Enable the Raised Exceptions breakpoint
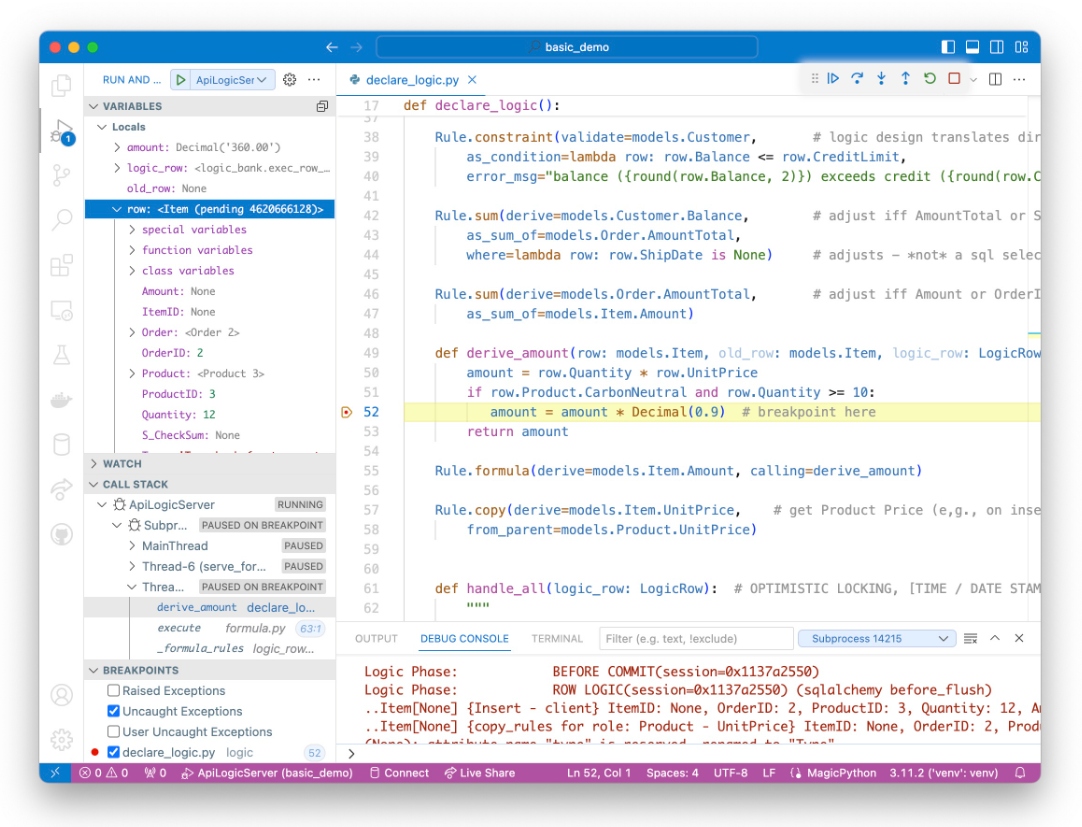The image size is (1082, 827). tap(113, 691)
